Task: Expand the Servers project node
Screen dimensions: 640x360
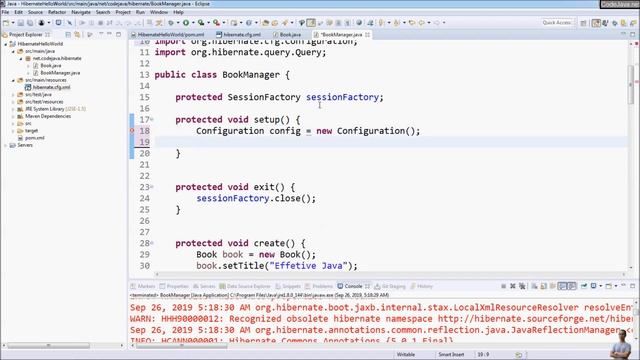Action: coord(6,145)
